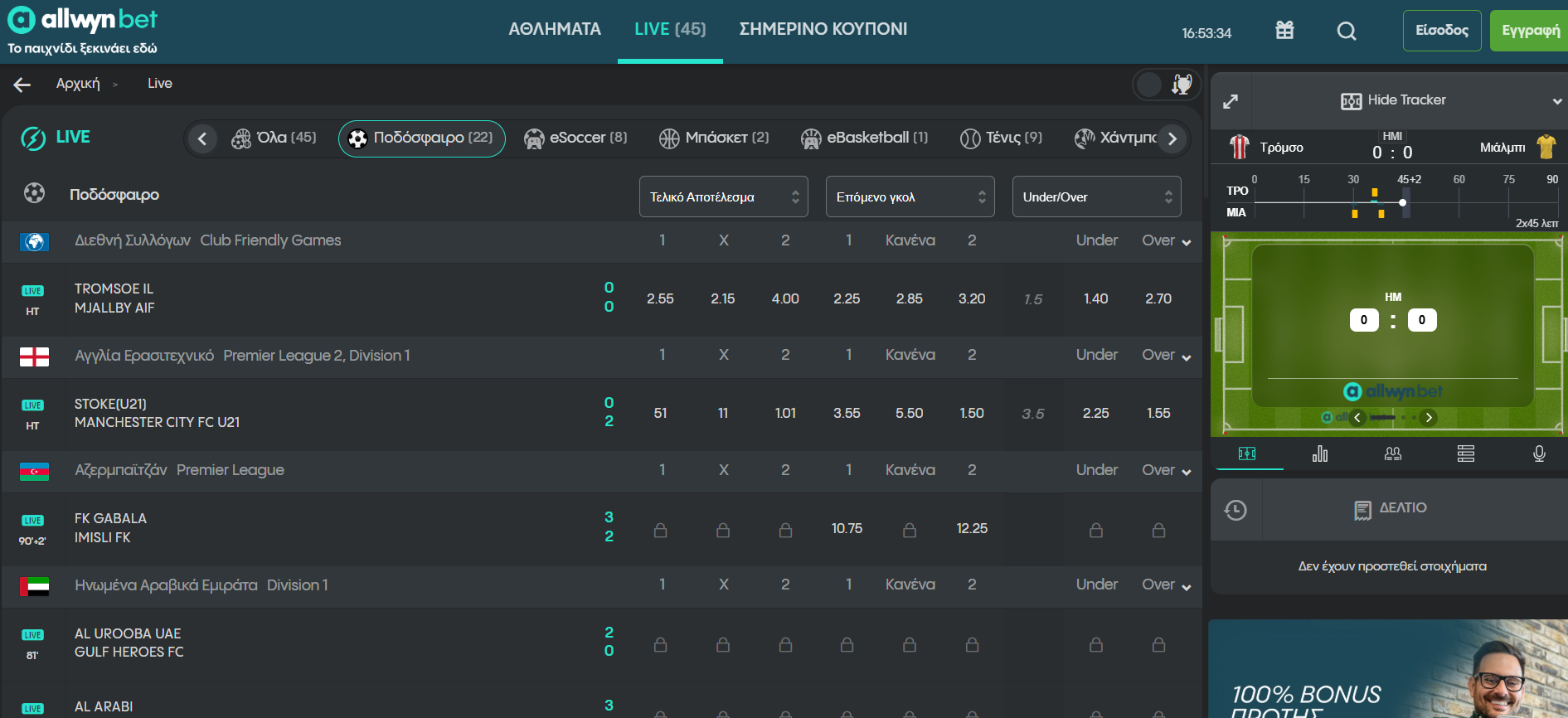Go back with the left arrow icon

[22, 84]
